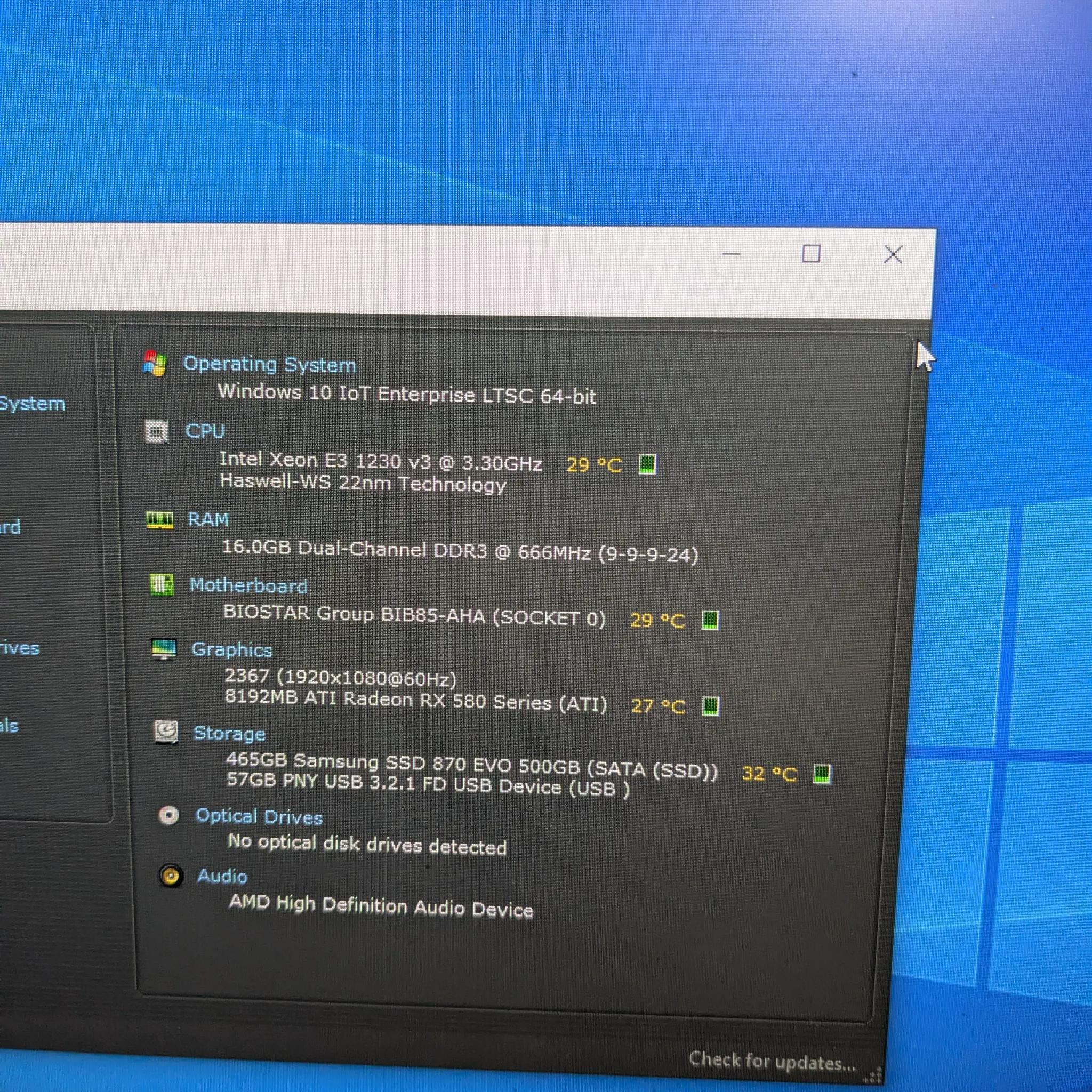Click the motherboard 29 °C temperature value
1092x1092 pixels.
[x=657, y=620]
